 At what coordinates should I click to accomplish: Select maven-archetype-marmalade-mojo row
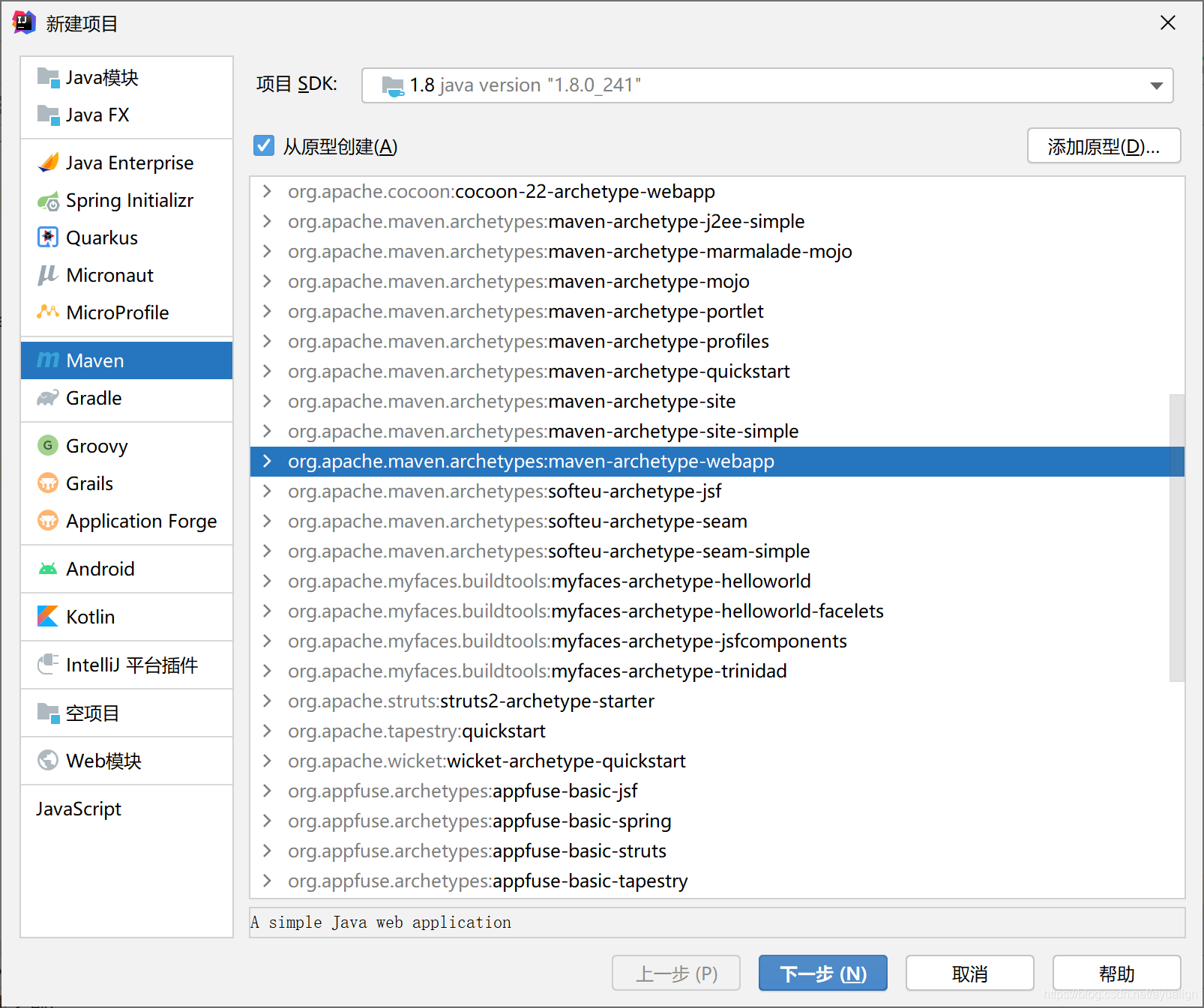(x=717, y=251)
